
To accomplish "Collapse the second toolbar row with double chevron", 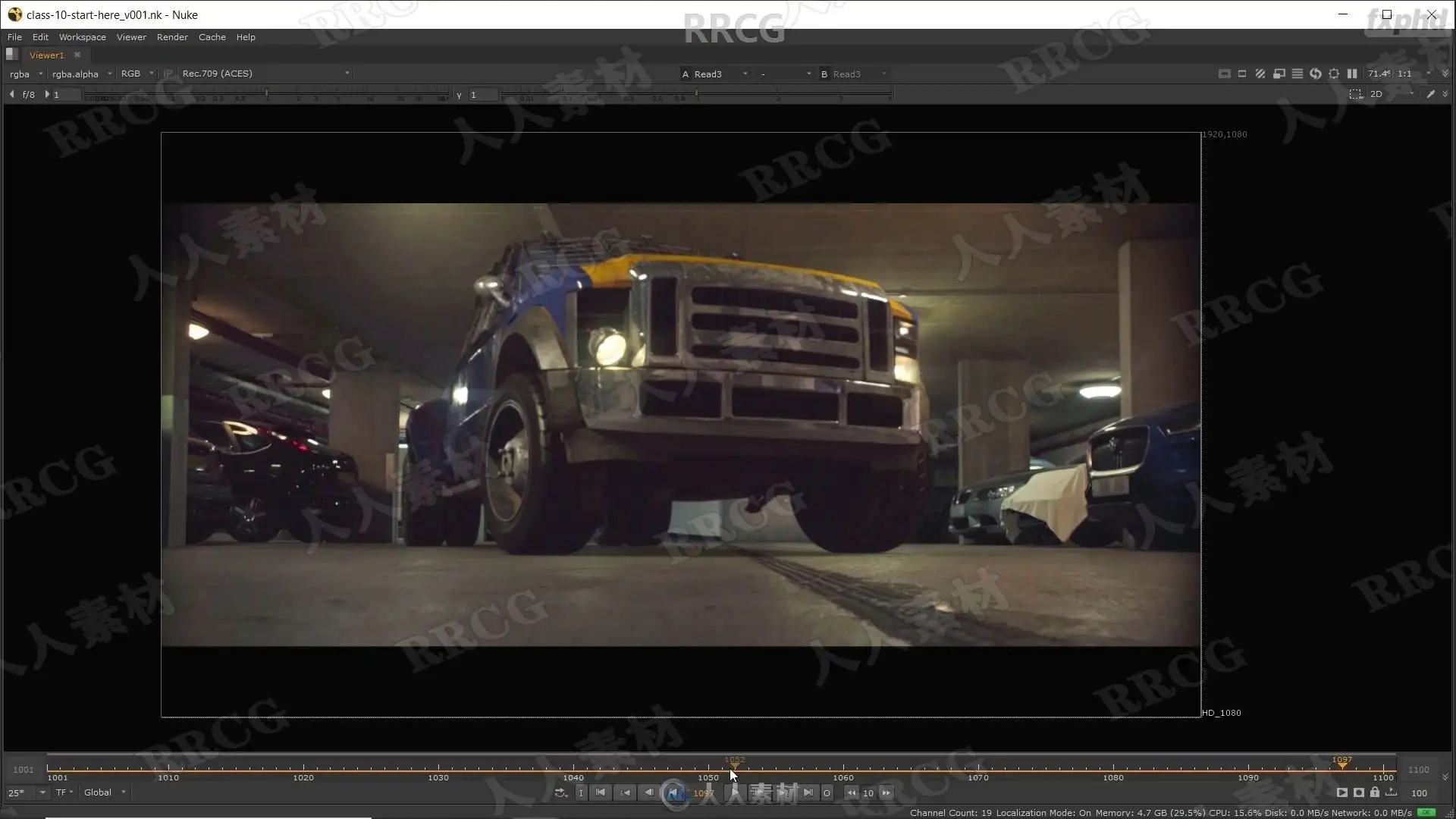I will point(1445,95).
